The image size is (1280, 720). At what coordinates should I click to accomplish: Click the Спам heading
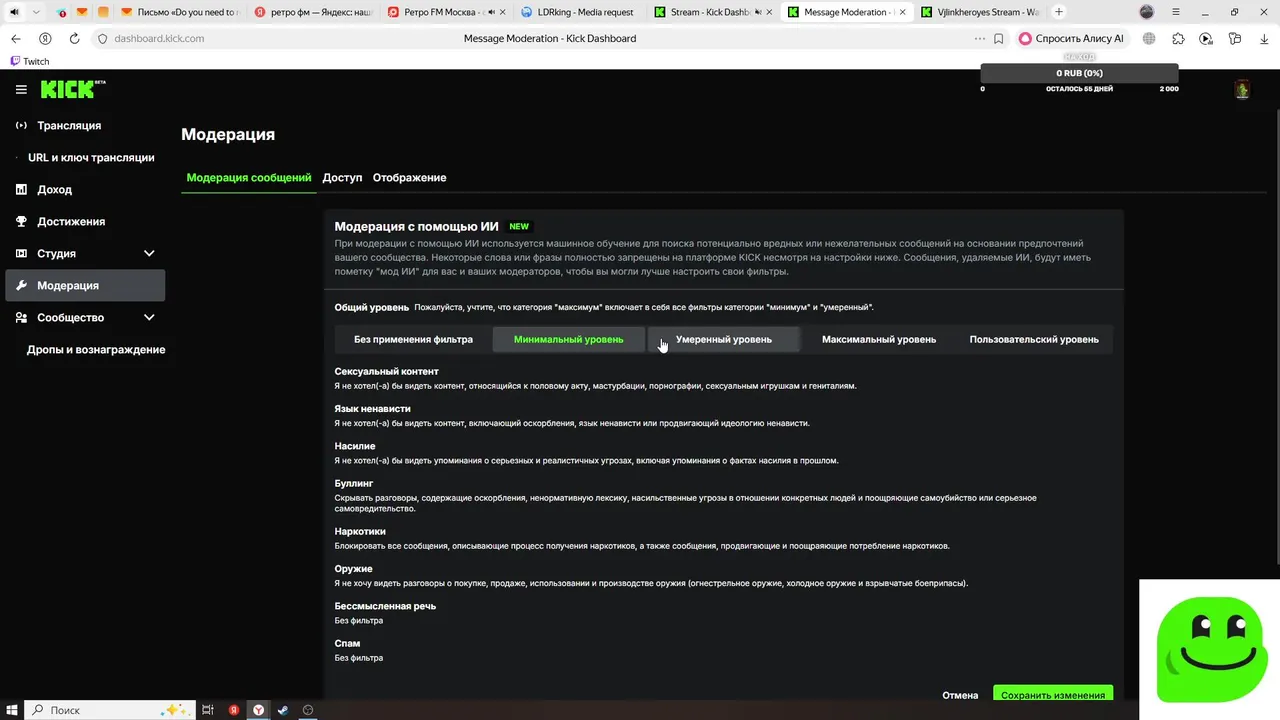347,643
